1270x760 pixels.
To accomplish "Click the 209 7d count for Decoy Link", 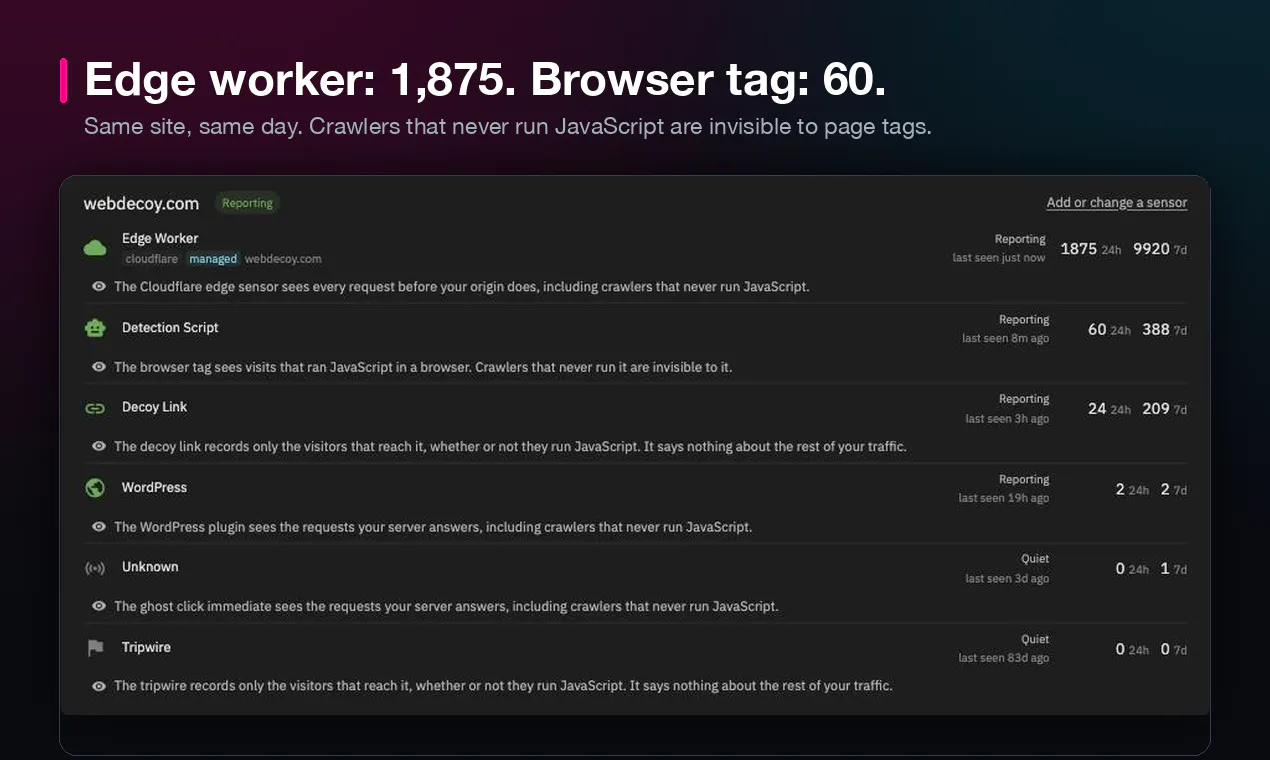I will 1165,409.
